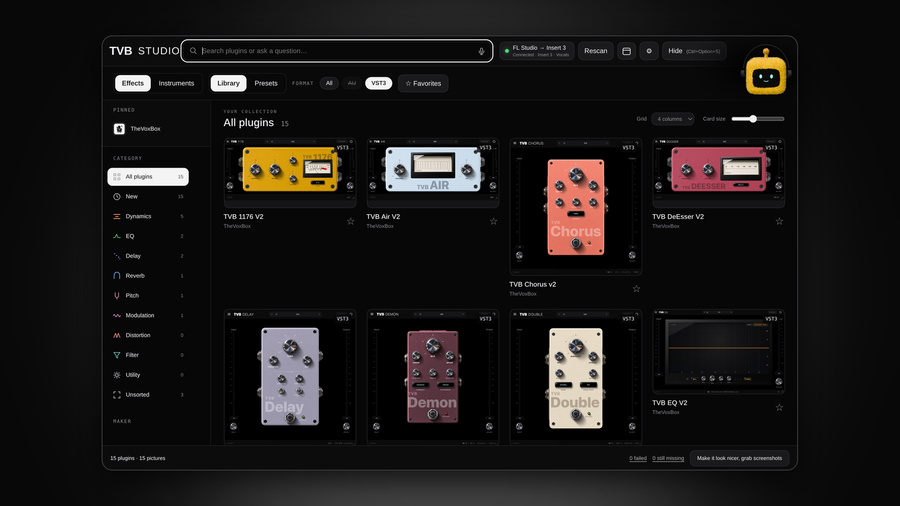Toggle favorite star for TVB Chorus v2
This screenshot has width=900, height=506.
click(636, 289)
